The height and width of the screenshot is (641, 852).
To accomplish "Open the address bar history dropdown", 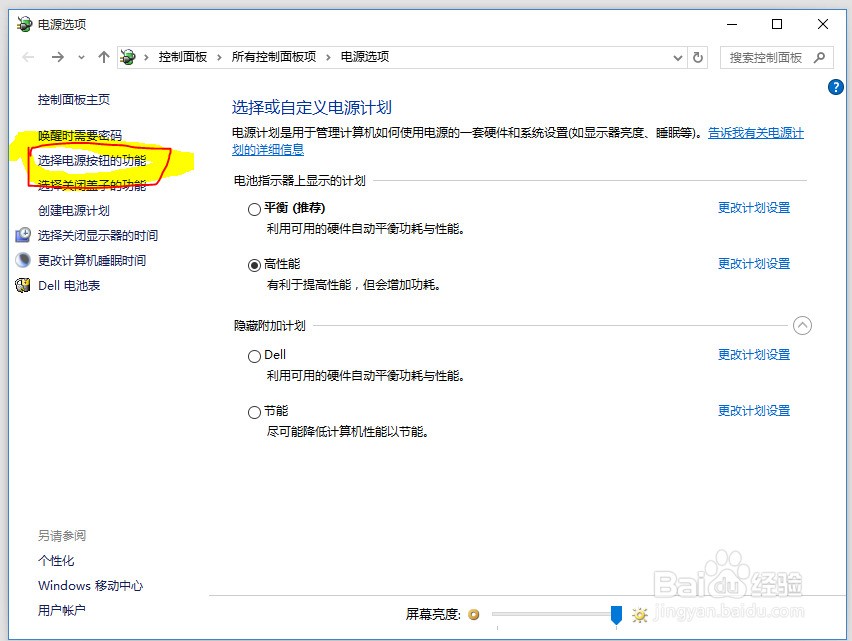I will [678, 57].
